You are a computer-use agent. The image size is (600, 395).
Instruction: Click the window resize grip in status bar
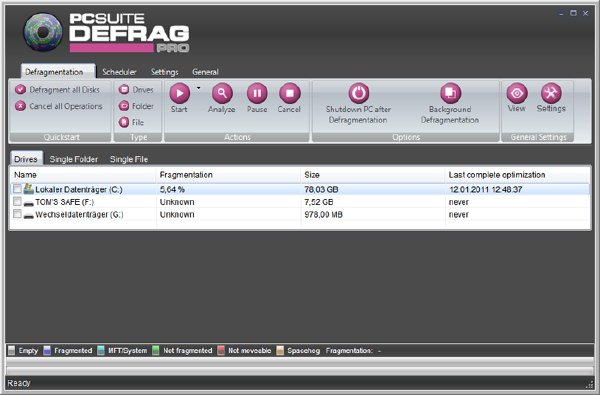click(590, 384)
